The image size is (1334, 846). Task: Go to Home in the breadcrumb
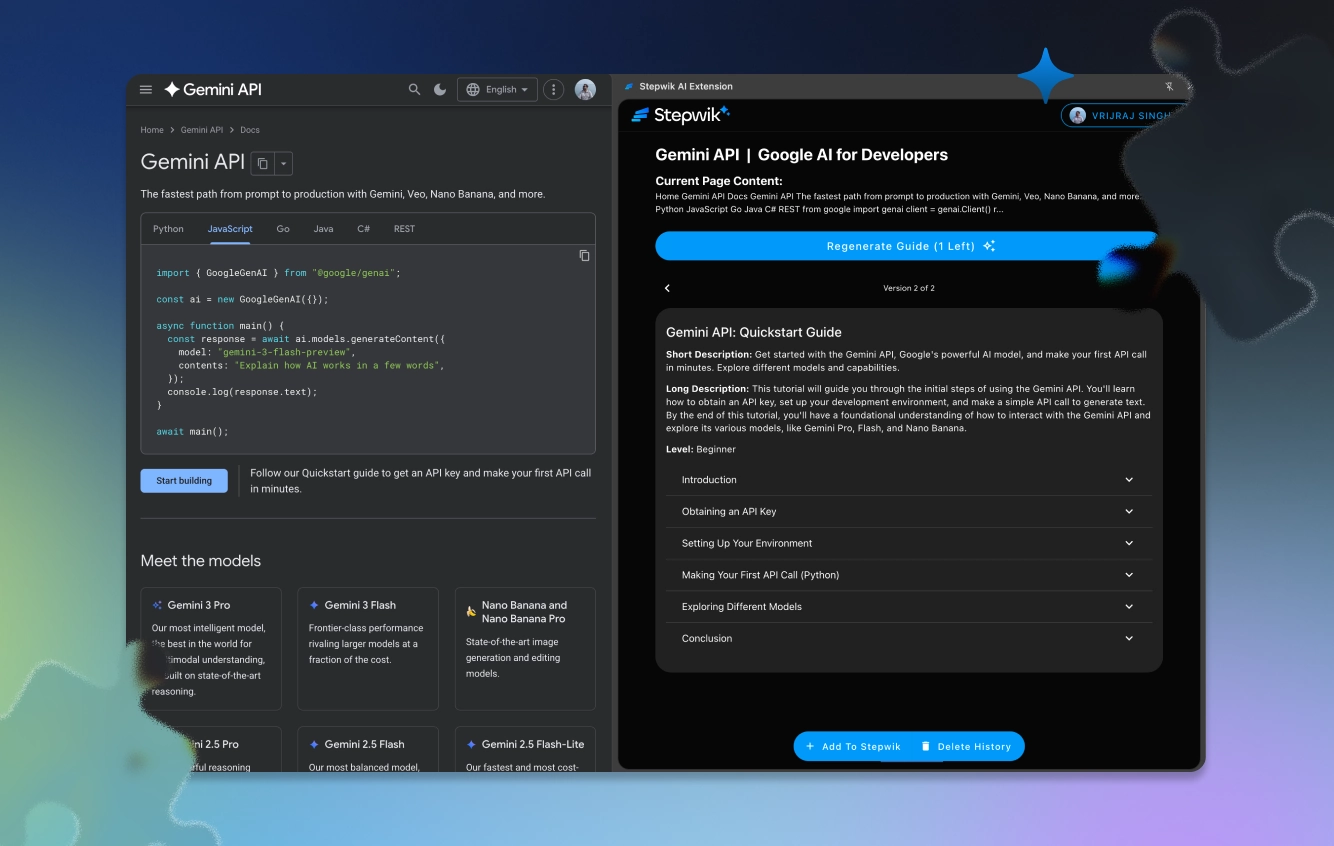(x=152, y=130)
